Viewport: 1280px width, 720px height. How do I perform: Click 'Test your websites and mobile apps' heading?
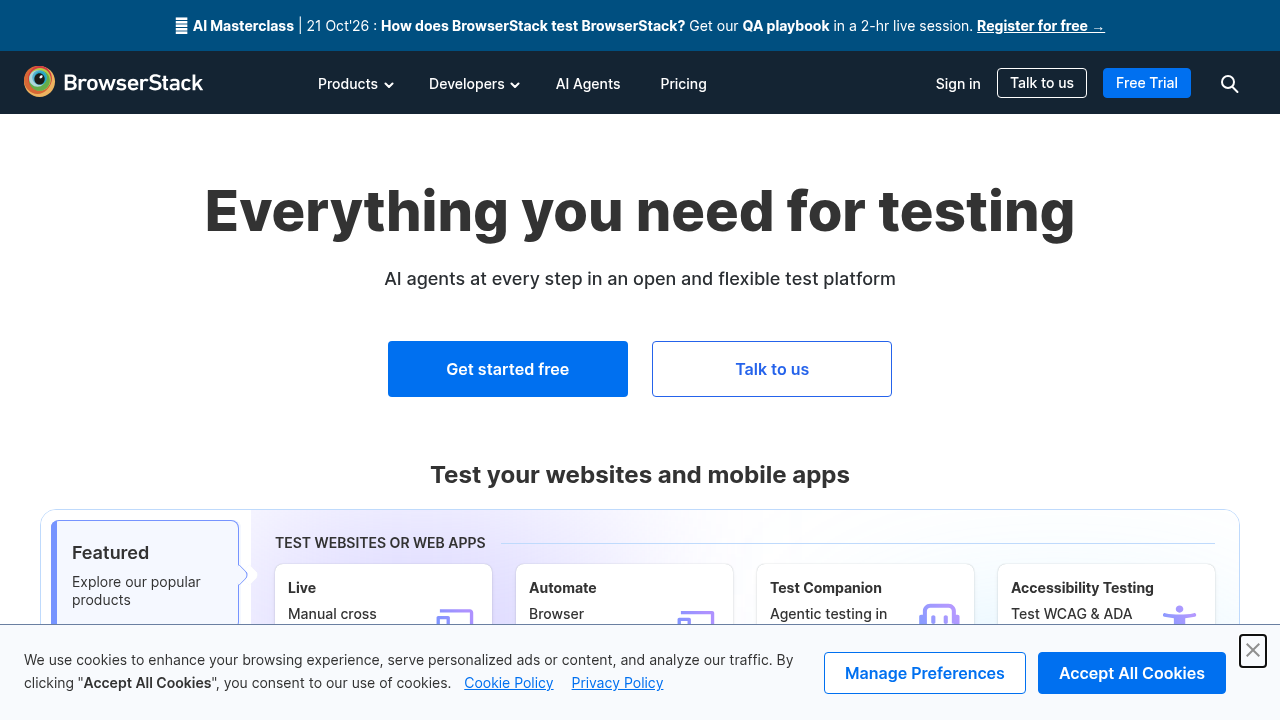(x=640, y=475)
